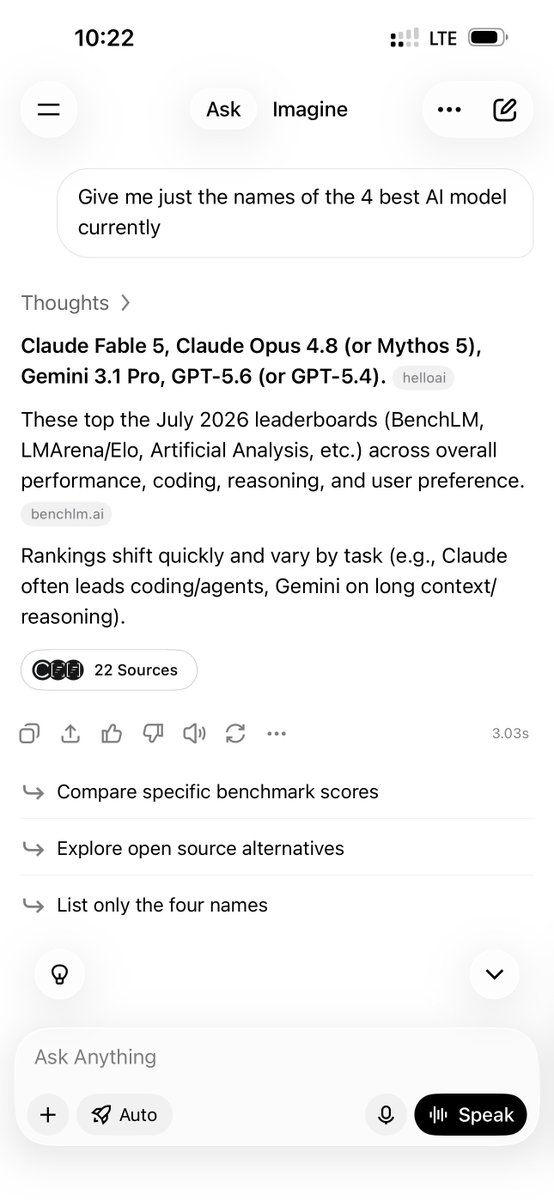Share the response via upload icon
The height and width of the screenshot is (1200, 554).
click(x=71, y=734)
